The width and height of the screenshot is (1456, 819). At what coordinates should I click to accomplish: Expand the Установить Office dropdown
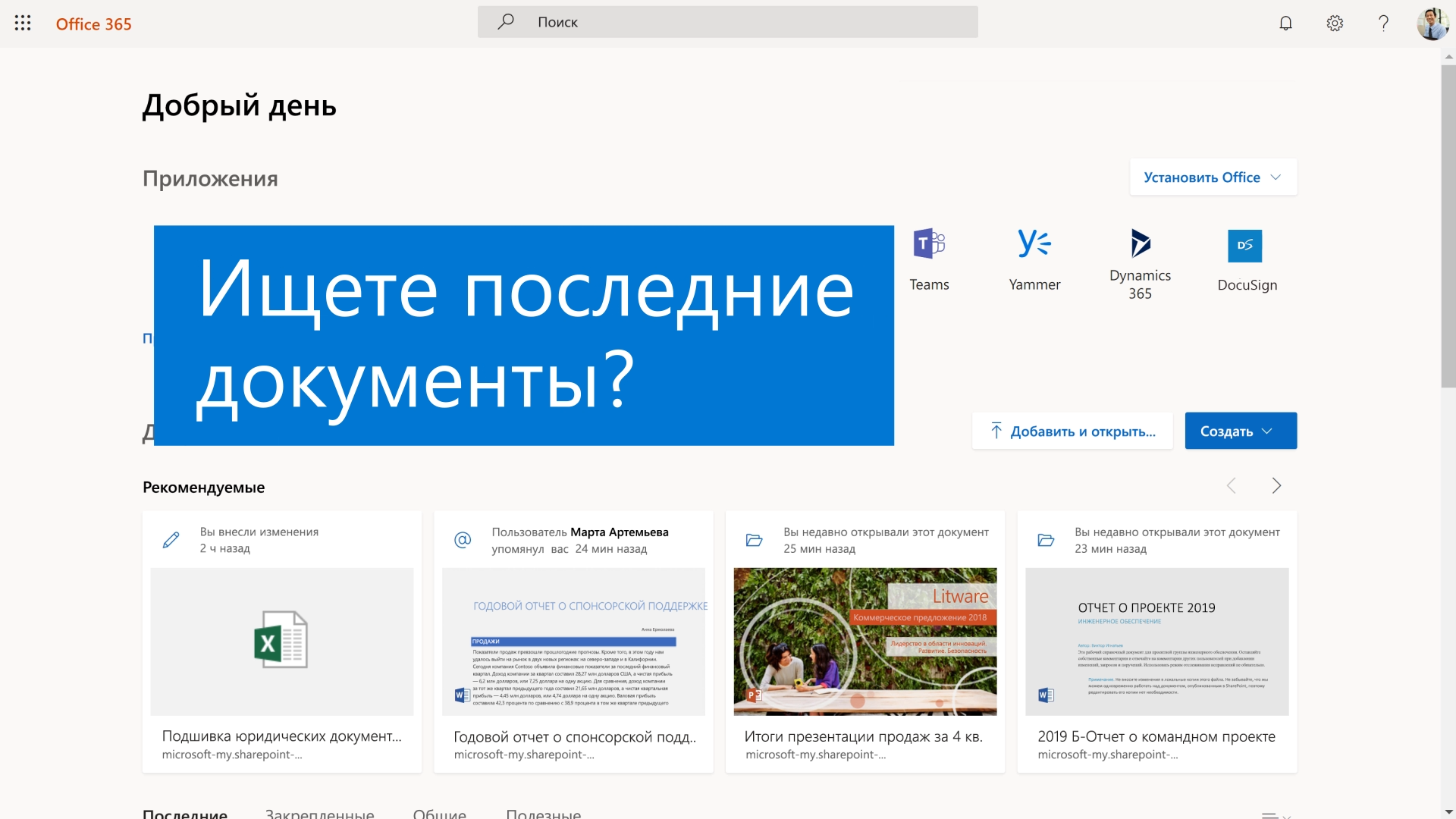(x=1212, y=177)
